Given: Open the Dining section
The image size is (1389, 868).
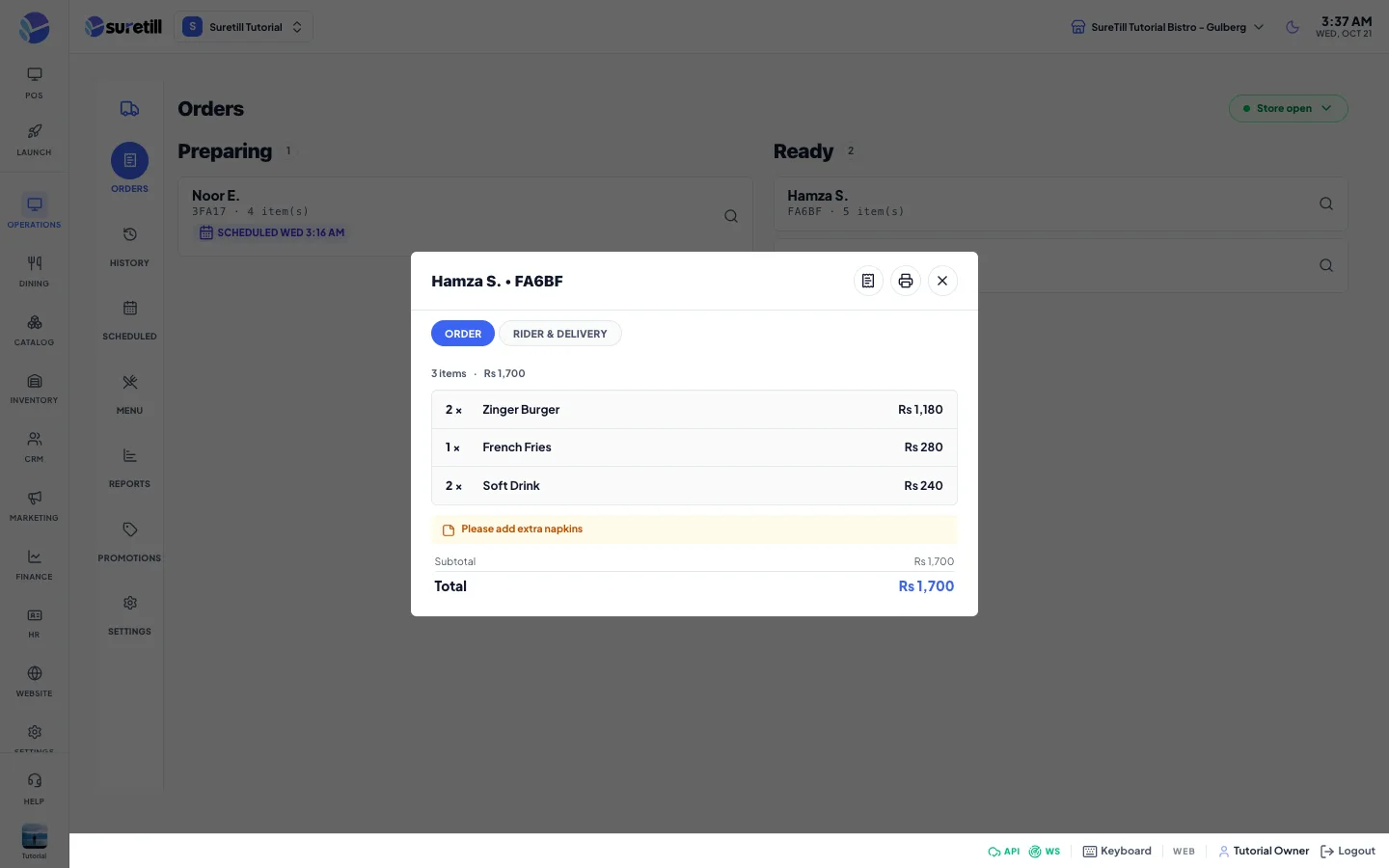Looking at the screenshot, I should tap(34, 271).
